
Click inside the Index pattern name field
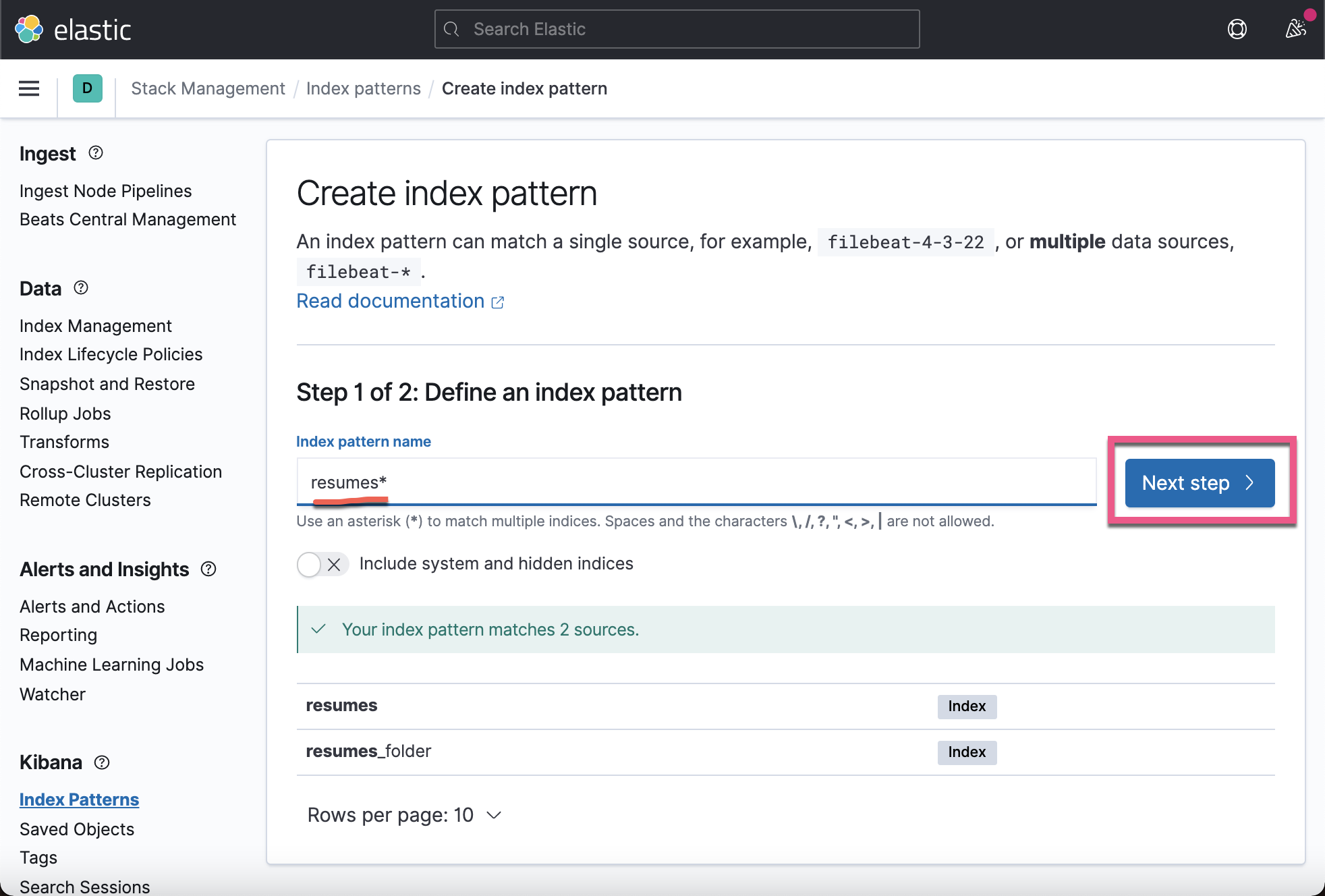(x=695, y=482)
